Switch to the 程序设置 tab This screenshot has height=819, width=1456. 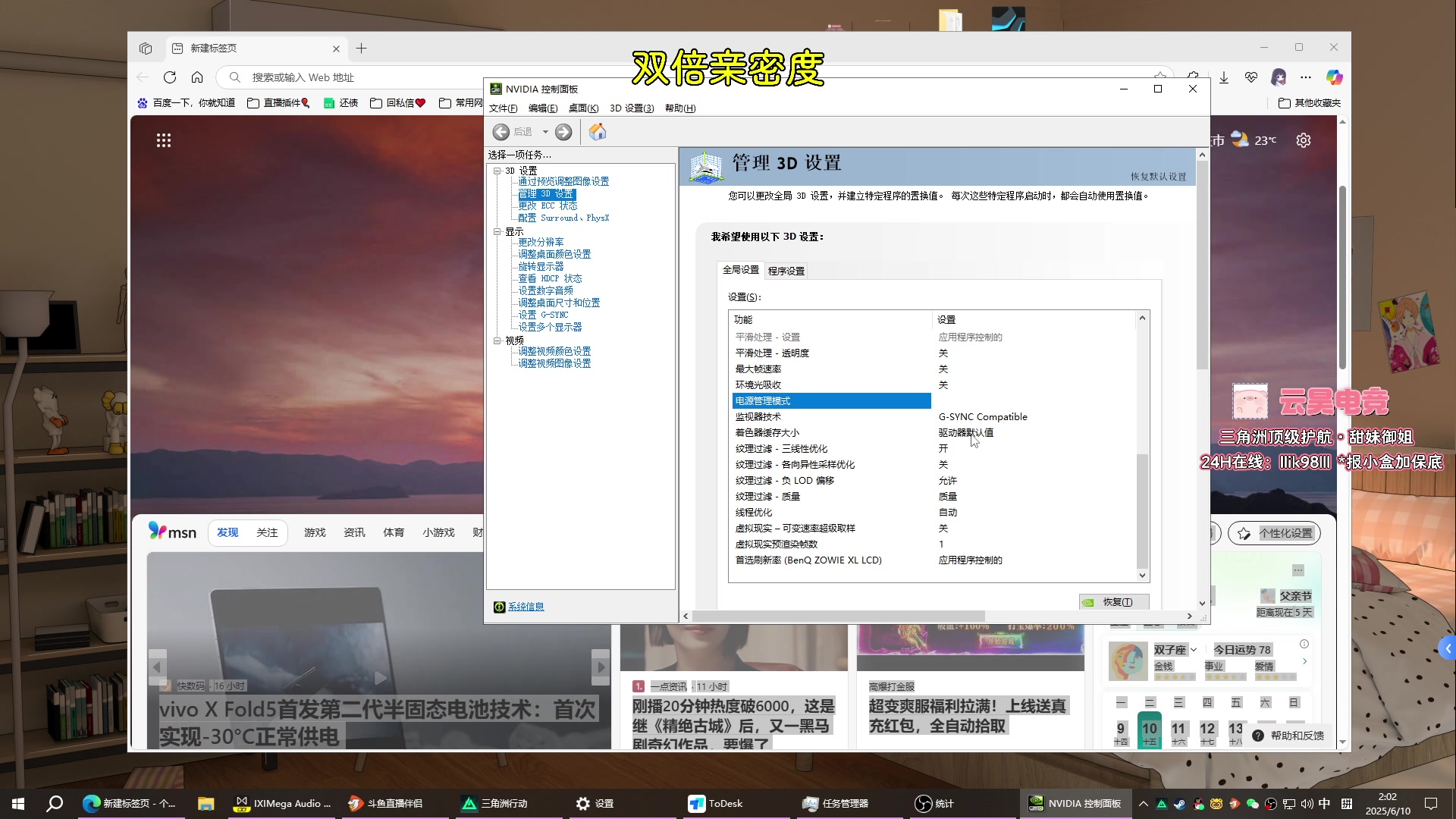click(x=786, y=271)
